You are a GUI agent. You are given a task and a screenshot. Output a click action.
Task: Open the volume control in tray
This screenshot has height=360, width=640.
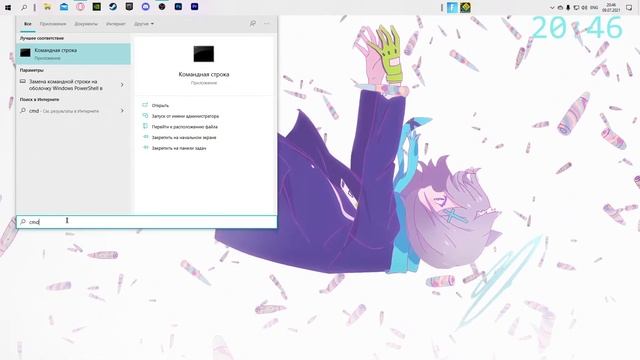(584, 8)
